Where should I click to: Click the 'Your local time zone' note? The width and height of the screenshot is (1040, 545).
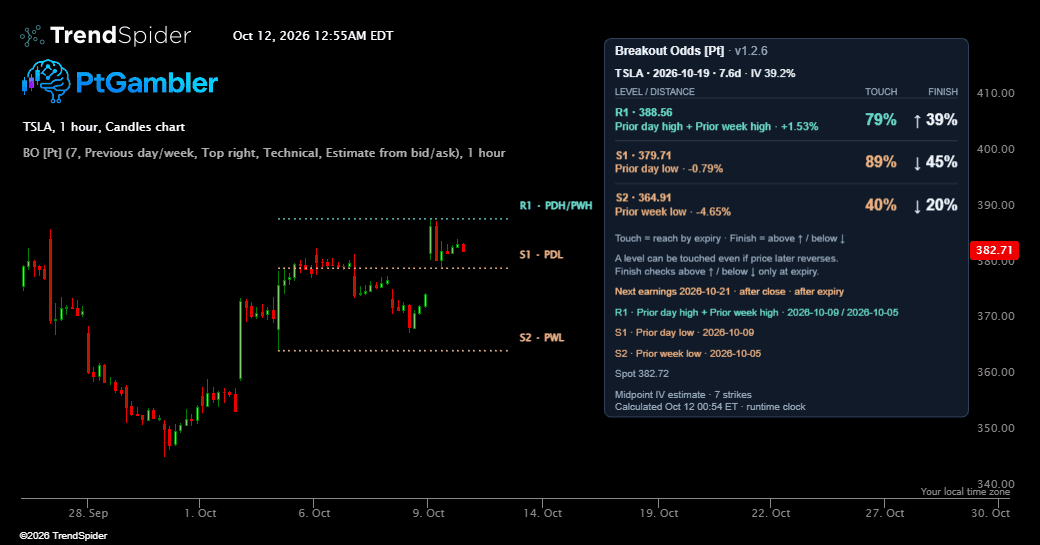965,492
